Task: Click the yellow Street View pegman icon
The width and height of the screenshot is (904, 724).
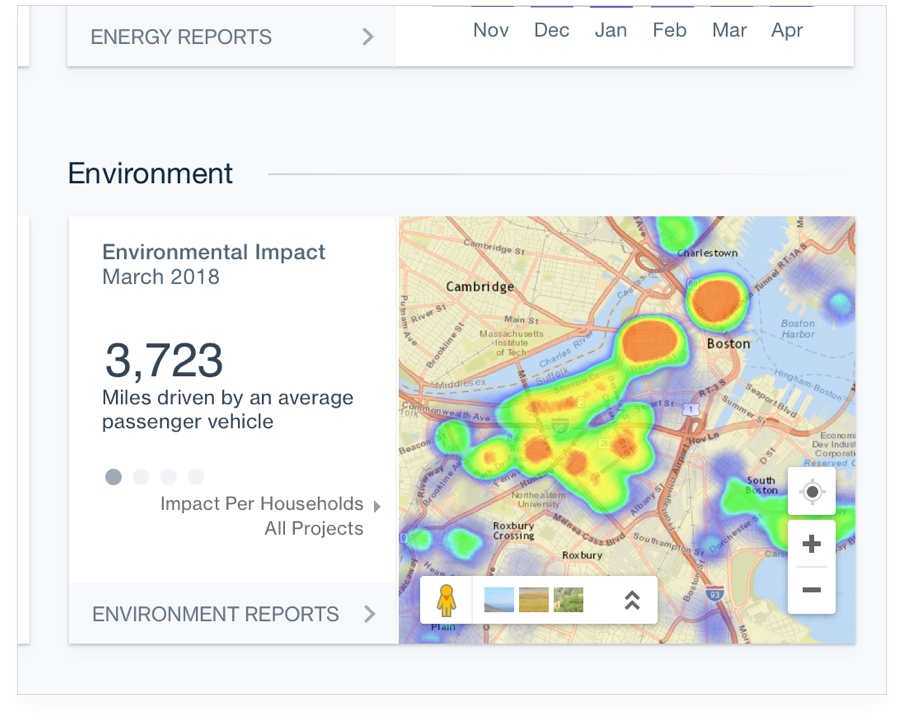Action: 445,600
